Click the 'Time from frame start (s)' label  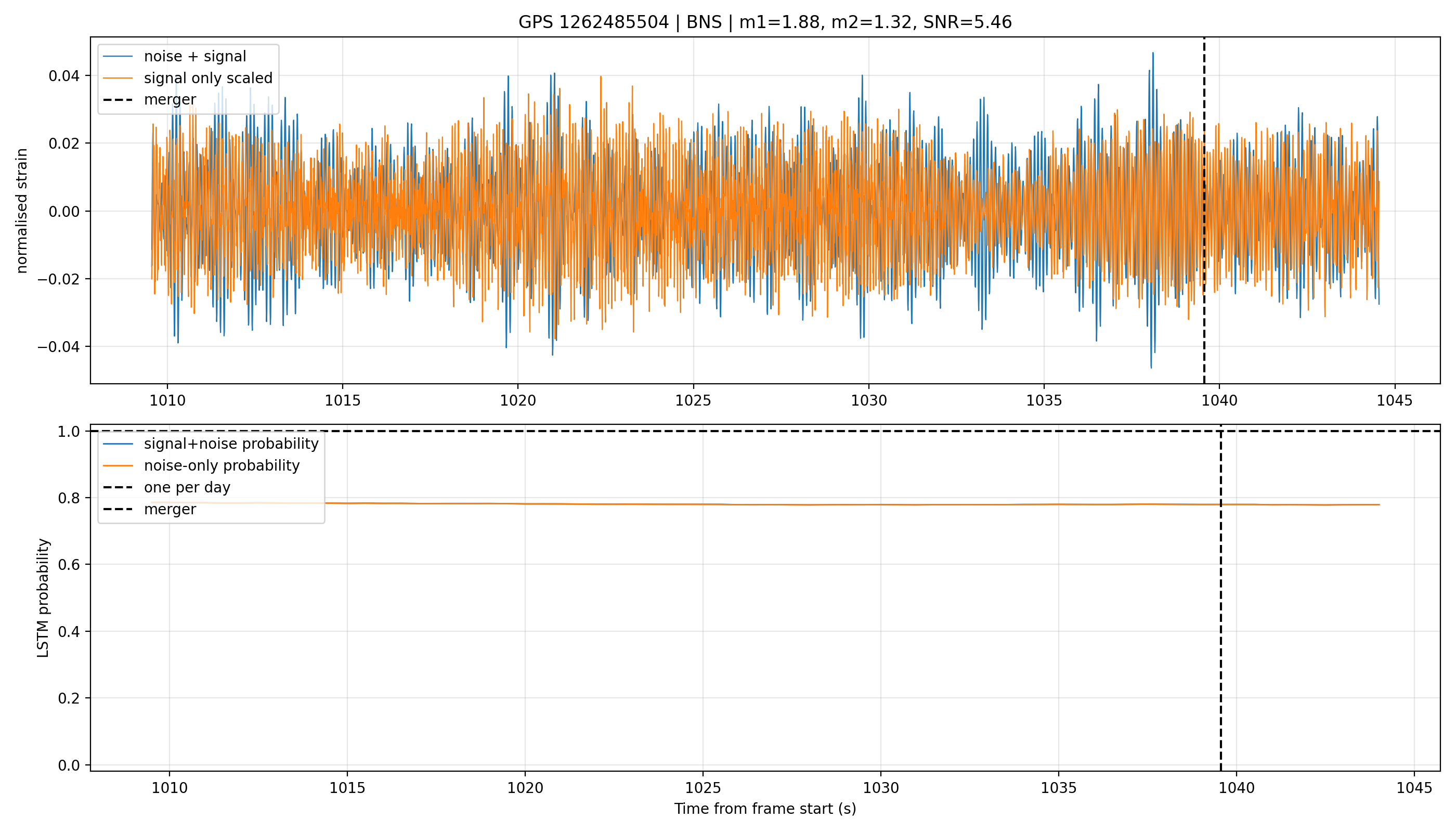(764, 809)
